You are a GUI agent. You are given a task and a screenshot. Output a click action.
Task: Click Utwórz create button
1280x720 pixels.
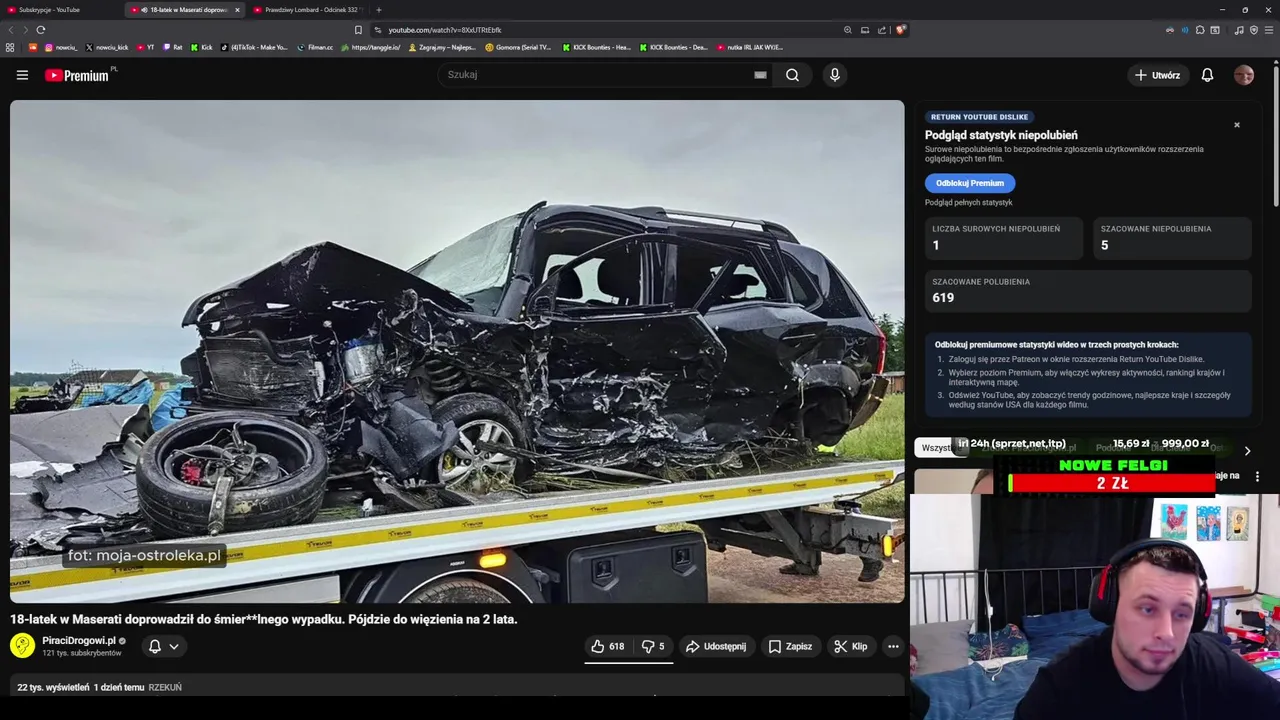[x=1157, y=75]
